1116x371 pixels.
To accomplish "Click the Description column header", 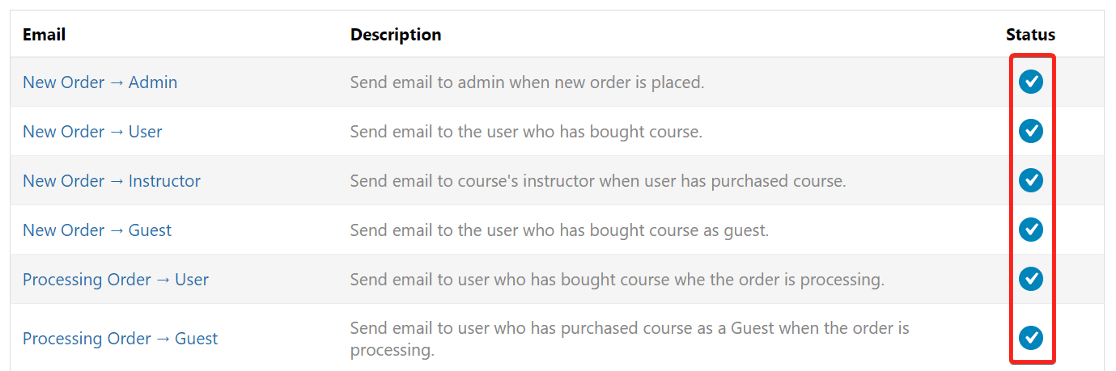I will 396,34.
